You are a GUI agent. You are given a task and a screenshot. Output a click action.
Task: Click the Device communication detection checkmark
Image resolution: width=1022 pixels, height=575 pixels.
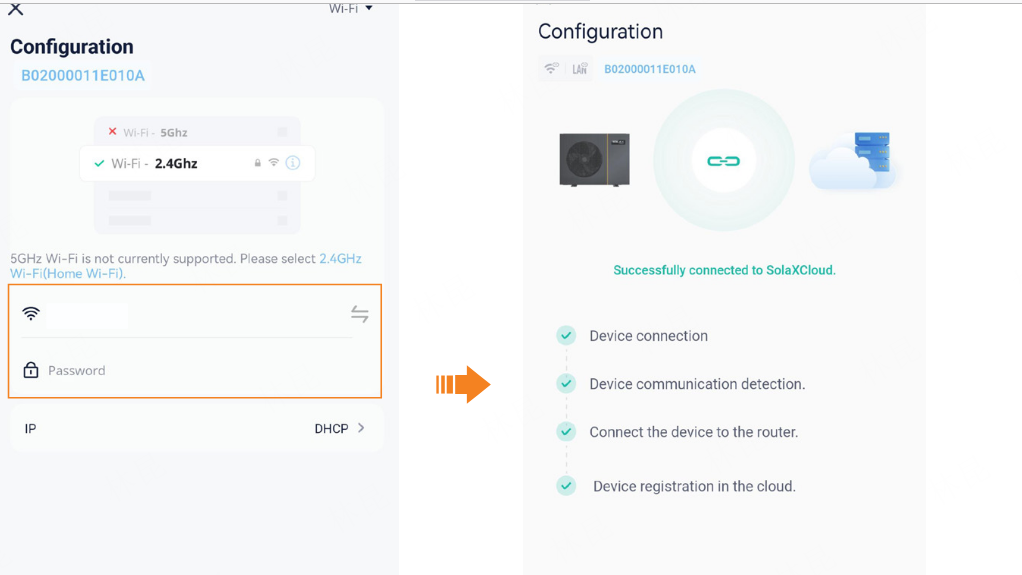pos(566,384)
